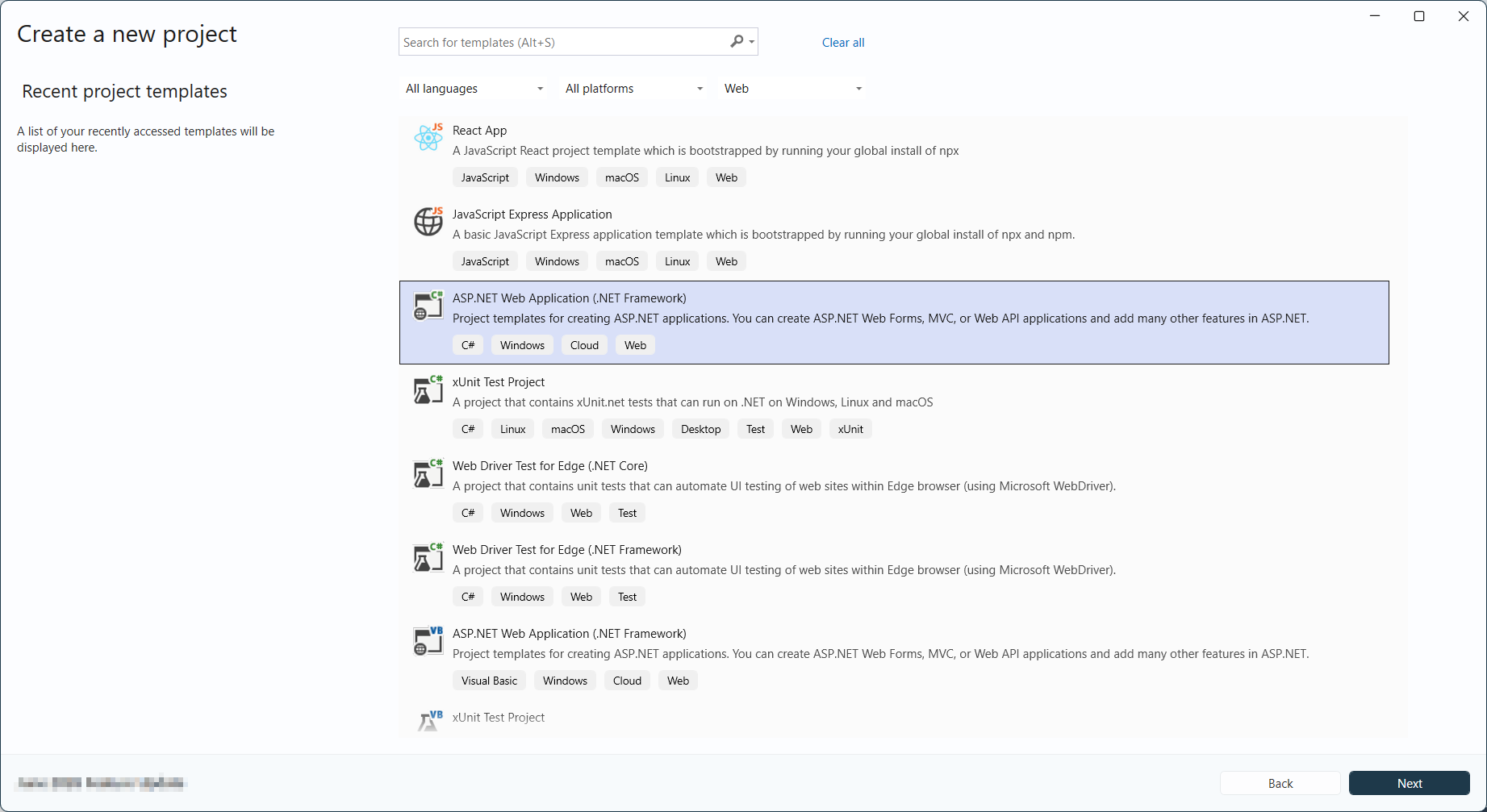Click Linux tag under JavaScript Express Application
This screenshot has width=1487, height=812.
tap(678, 261)
